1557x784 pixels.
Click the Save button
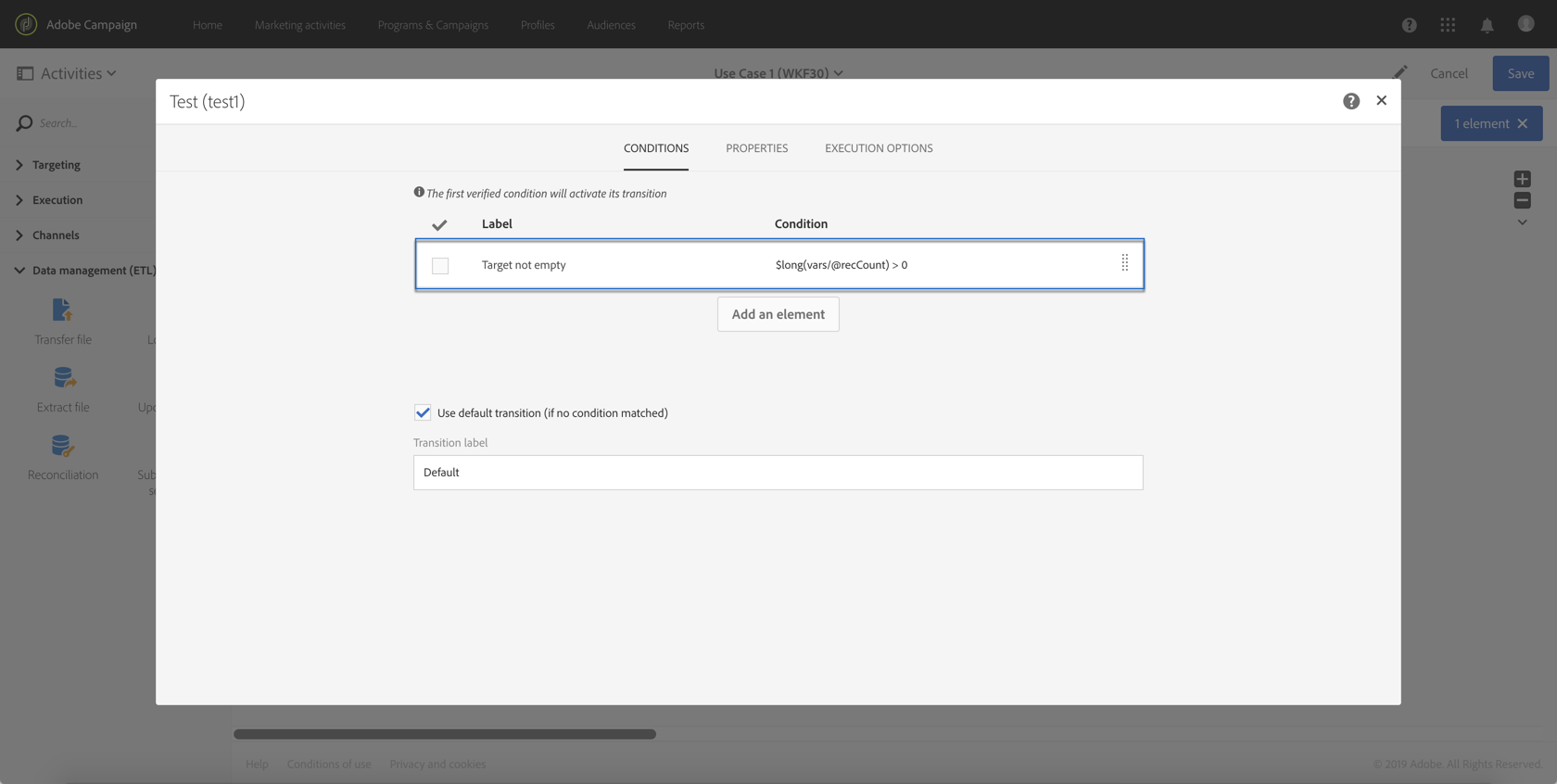(1520, 73)
